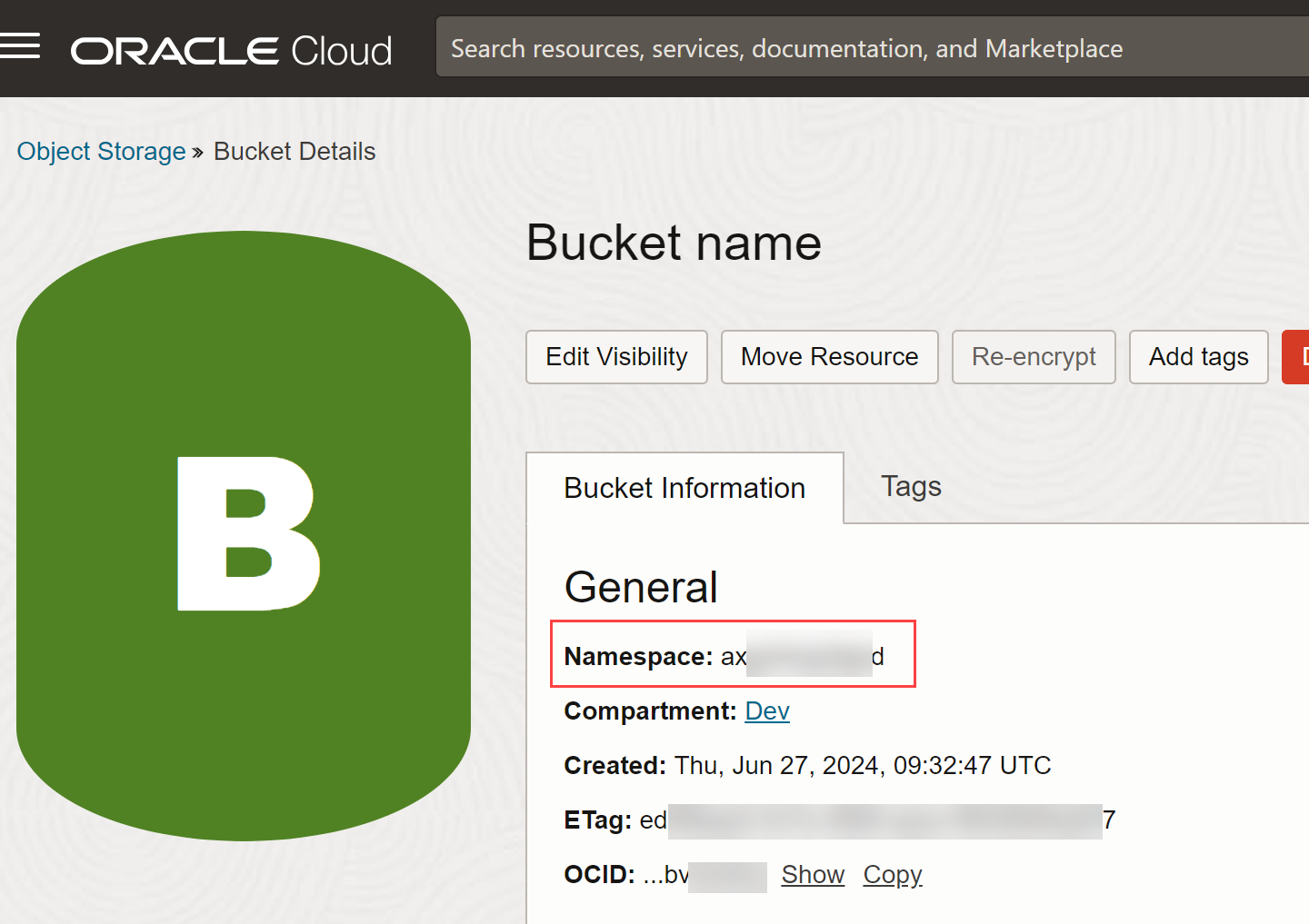Viewport: 1309px width, 924px height.
Task: Click the Created timestamp text
Action: [862, 765]
